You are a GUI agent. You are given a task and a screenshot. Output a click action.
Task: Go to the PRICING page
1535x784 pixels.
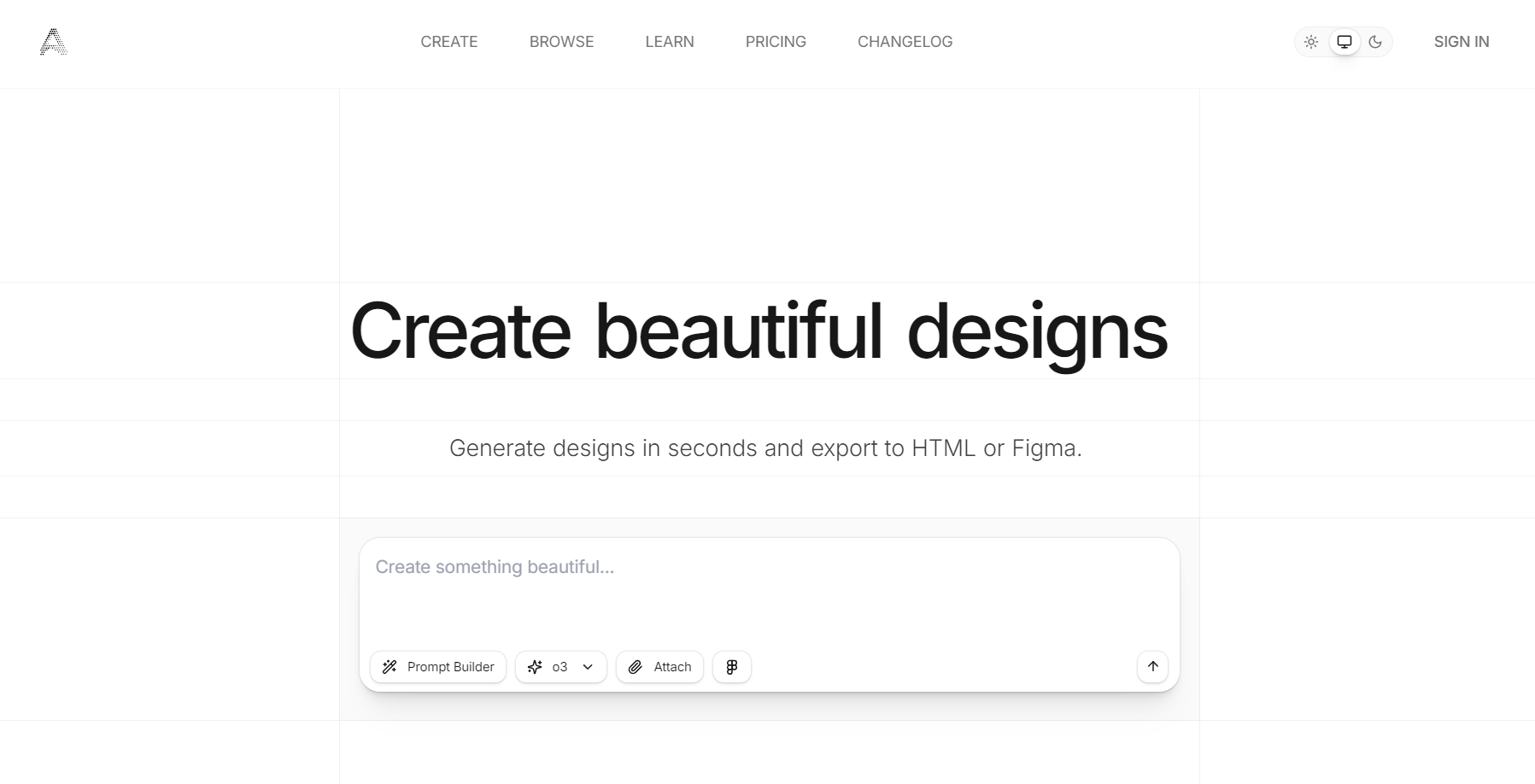[775, 41]
